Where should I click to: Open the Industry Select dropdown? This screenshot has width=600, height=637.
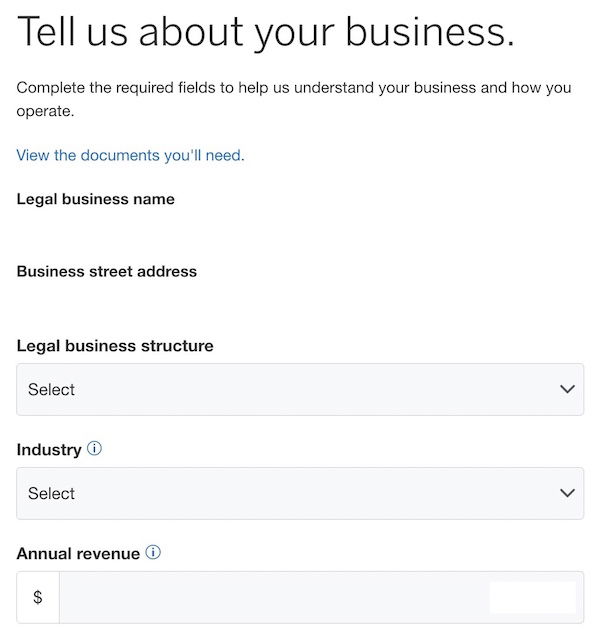300,493
